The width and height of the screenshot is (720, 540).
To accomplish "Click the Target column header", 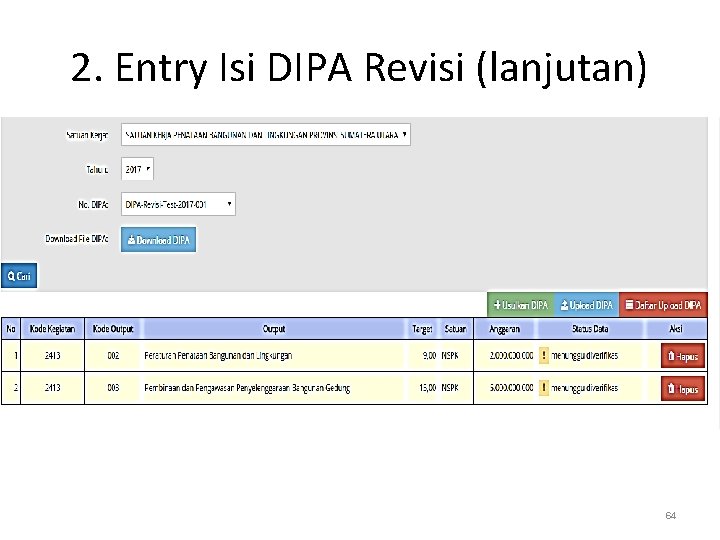I will pos(422,329).
